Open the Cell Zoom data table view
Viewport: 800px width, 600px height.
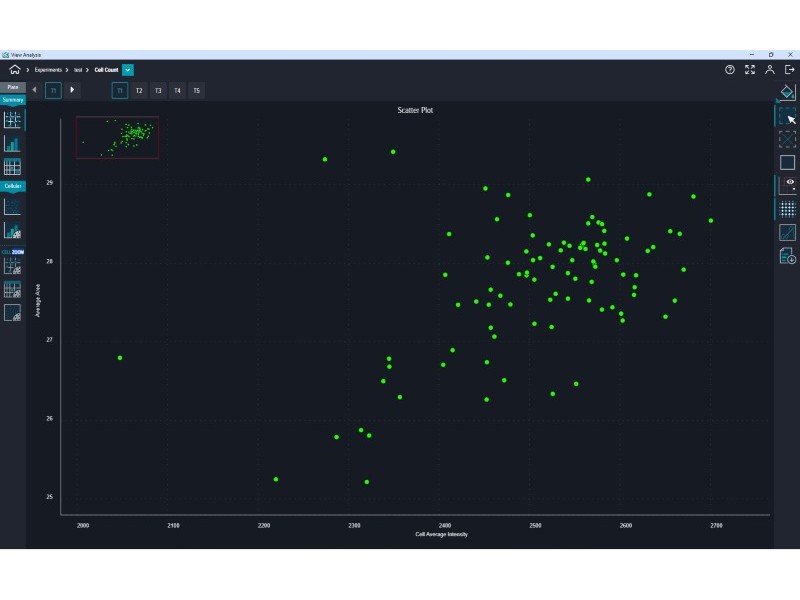tap(12, 289)
